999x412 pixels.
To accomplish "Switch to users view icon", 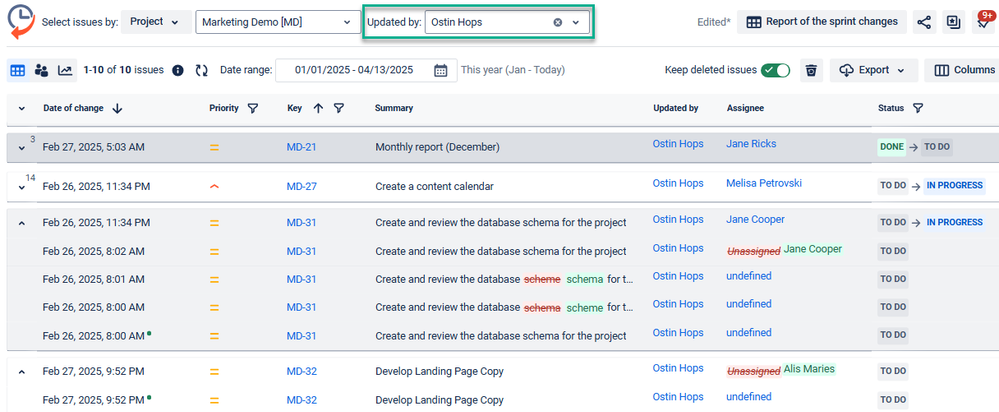I will pyautogui.click(x=41, y=70).
